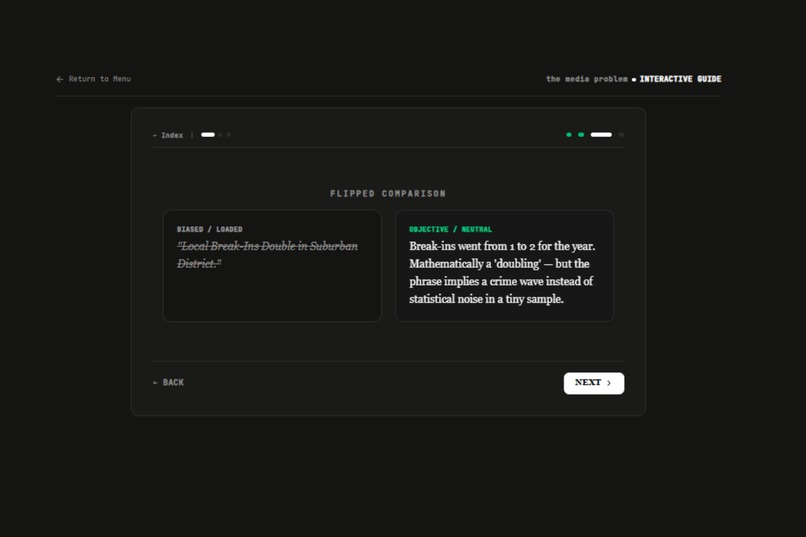Jump to second green progress dot
Image resolution: width=806 pixels, height=537 pixels.
pyautogui.click(x=581, y=135)
